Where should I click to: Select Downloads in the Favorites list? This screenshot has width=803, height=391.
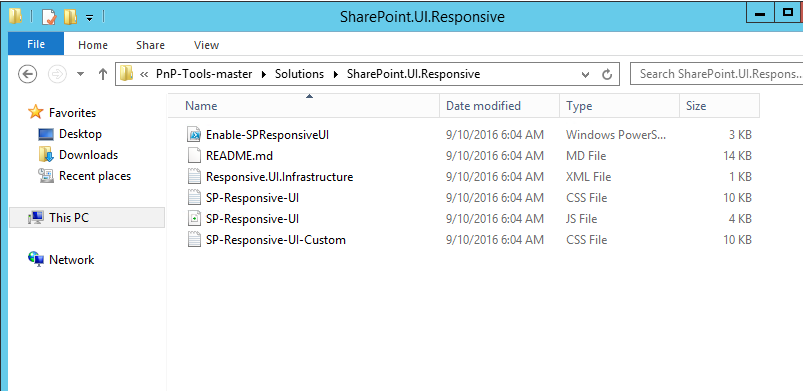[88, 155]
